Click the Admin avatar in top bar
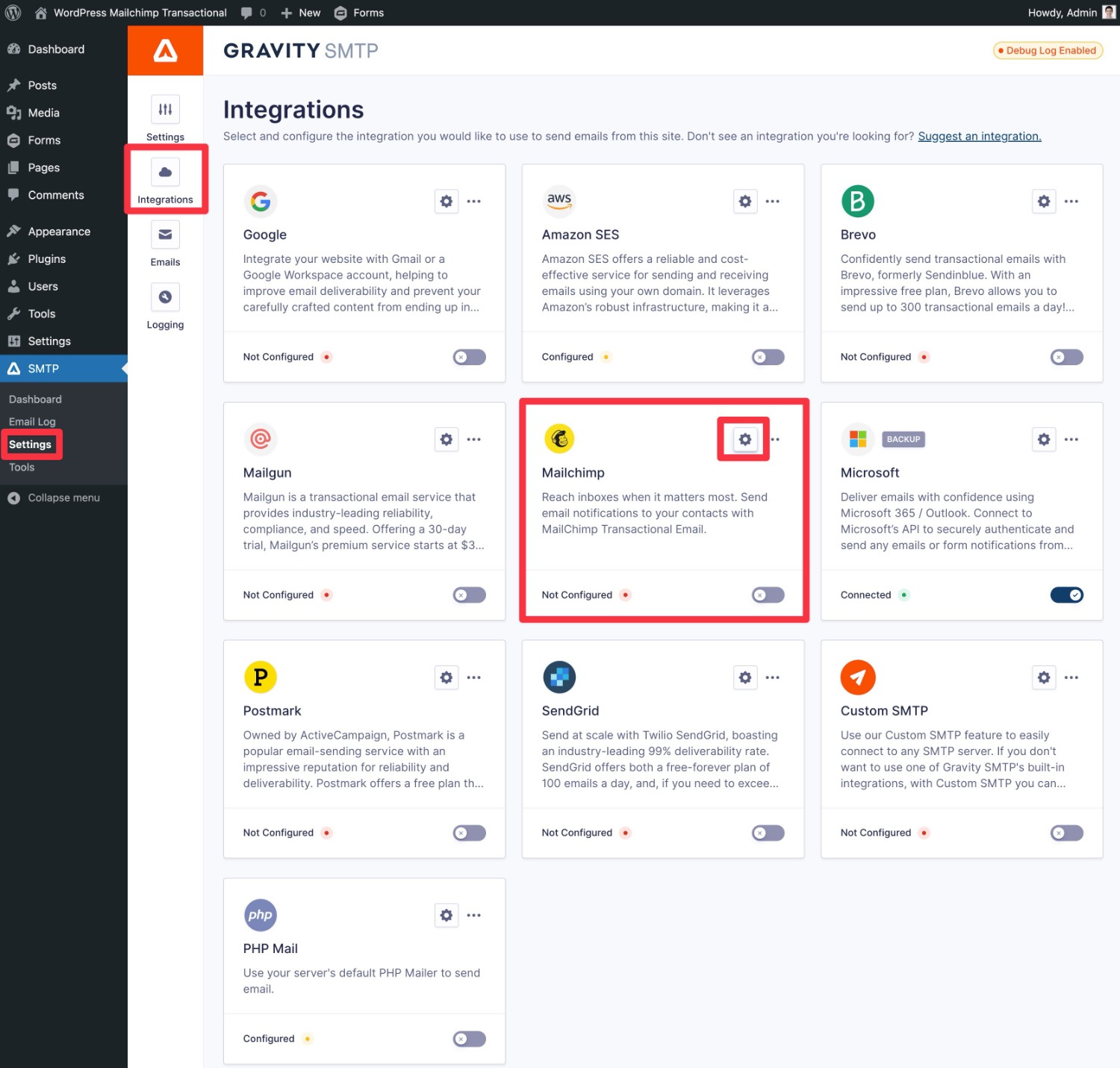This screenshot has width=1120, height=1068. pyautogui.click(x=1110, y=13)
